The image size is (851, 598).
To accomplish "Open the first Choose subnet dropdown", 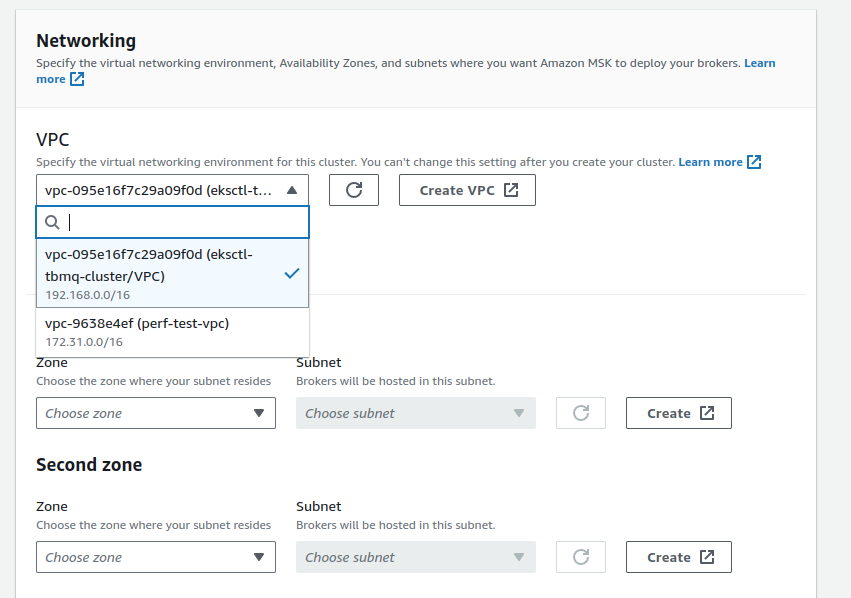I will click(x=415, y=413).
